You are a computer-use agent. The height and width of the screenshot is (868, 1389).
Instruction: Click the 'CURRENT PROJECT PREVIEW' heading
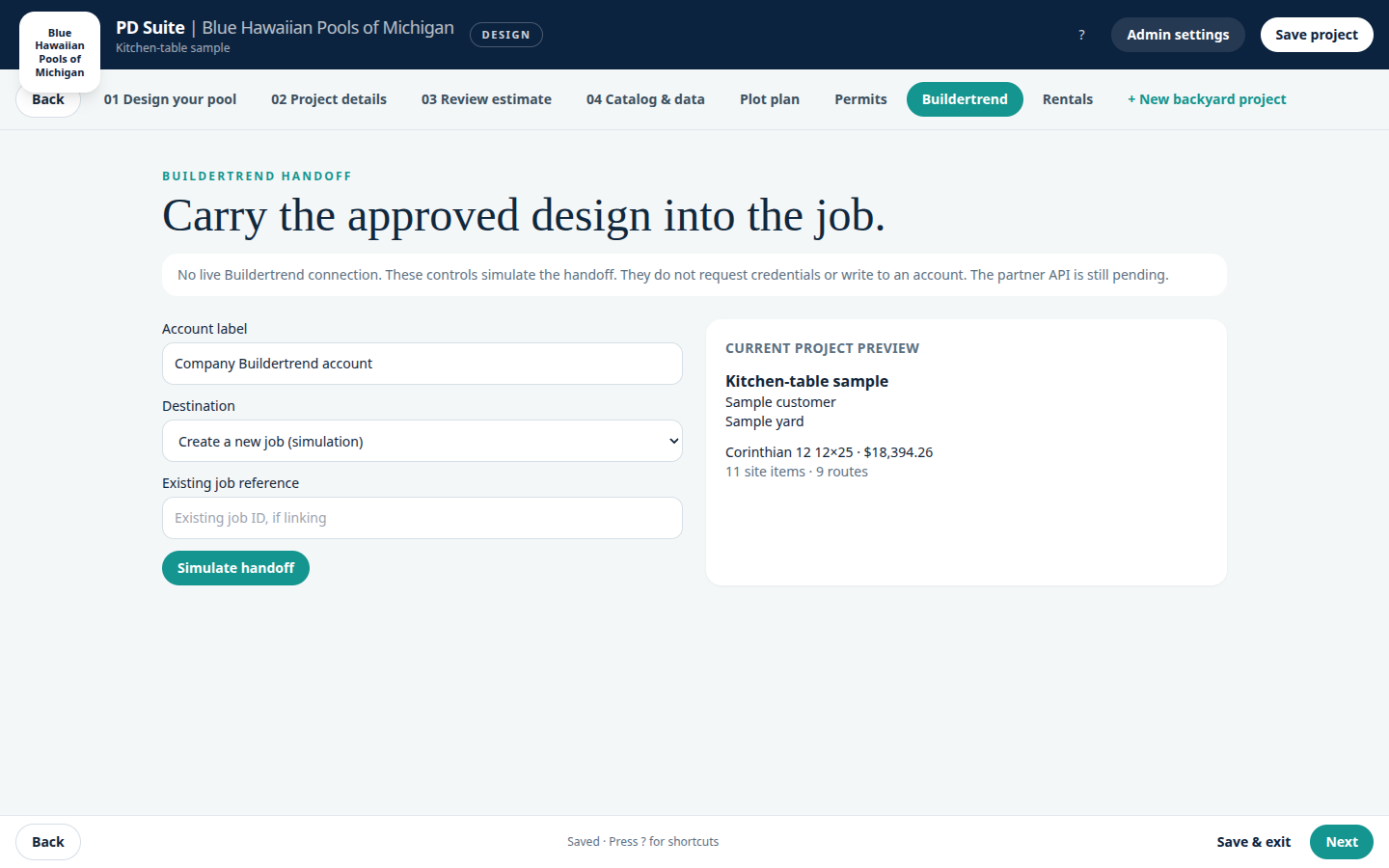click(x=822, y=348)
